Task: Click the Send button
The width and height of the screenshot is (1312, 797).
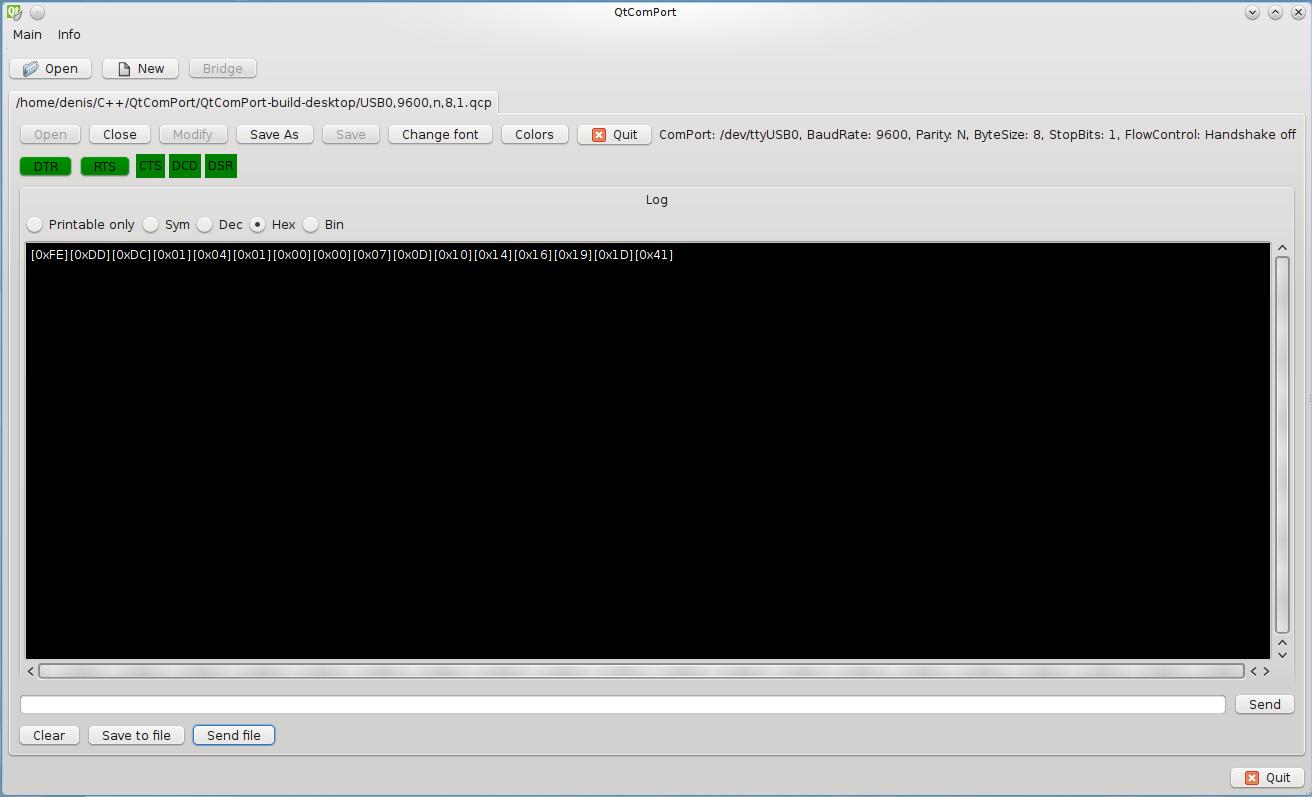Action: tap(1264, 704)
